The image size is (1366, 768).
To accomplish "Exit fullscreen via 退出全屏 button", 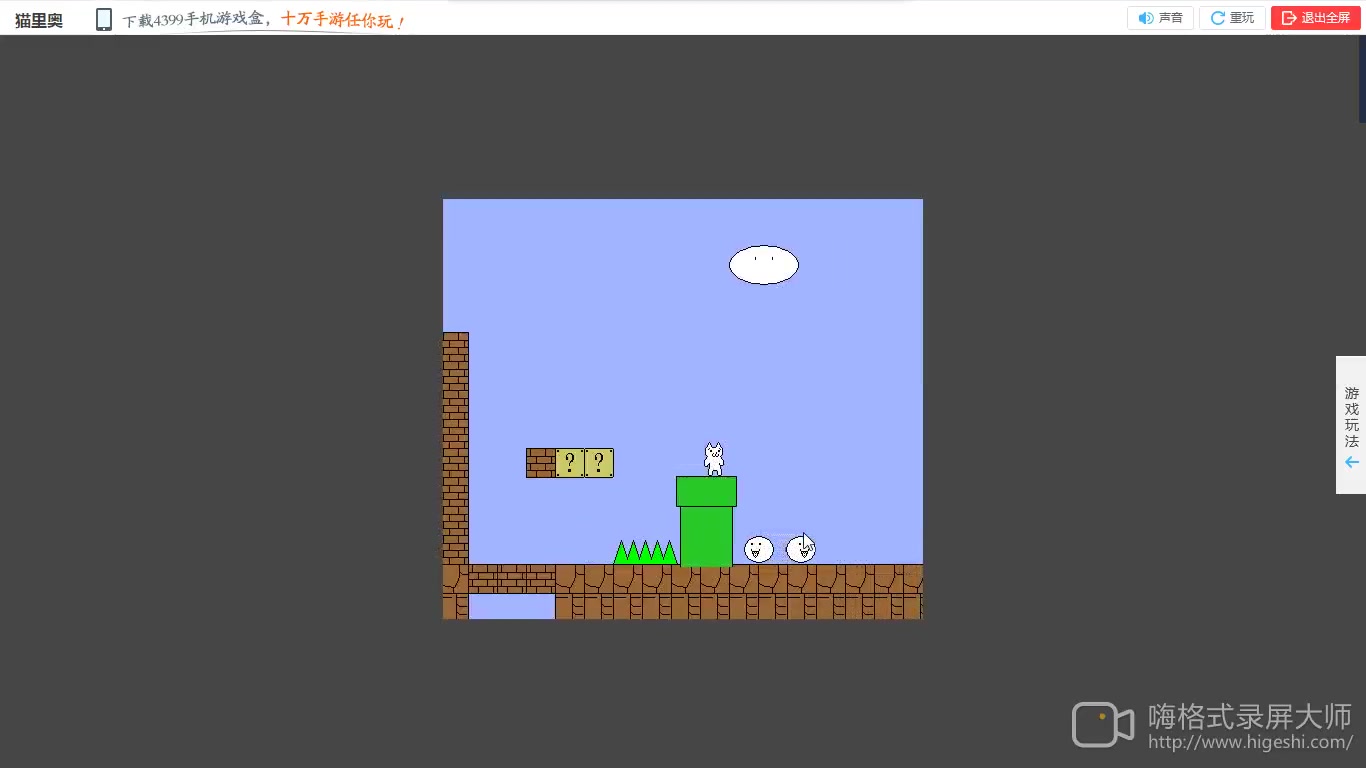I will pyautogui.click(x=1315, y=18).
